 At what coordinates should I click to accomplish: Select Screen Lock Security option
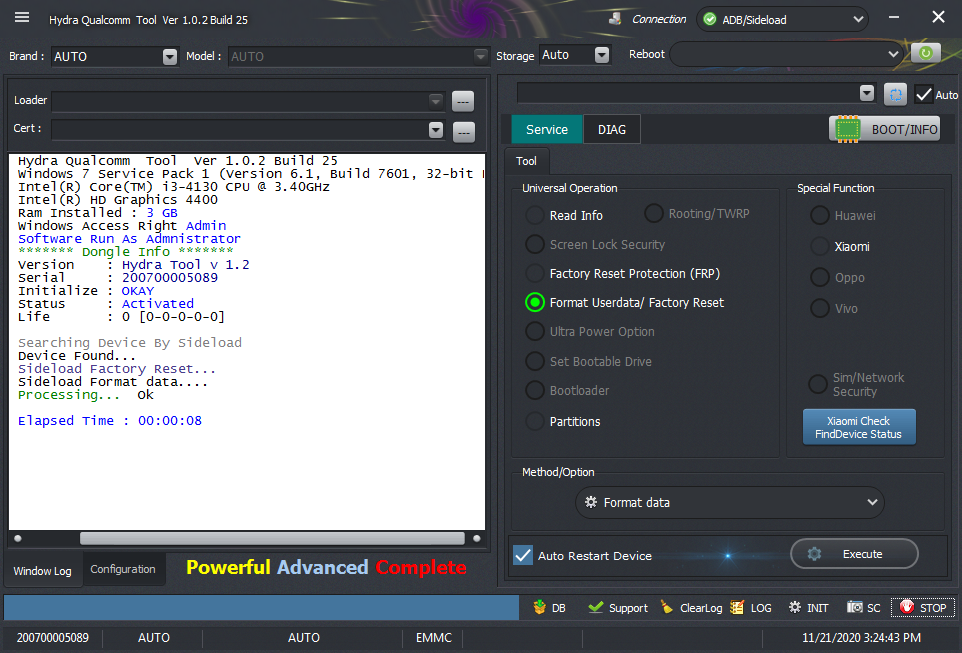535,244
